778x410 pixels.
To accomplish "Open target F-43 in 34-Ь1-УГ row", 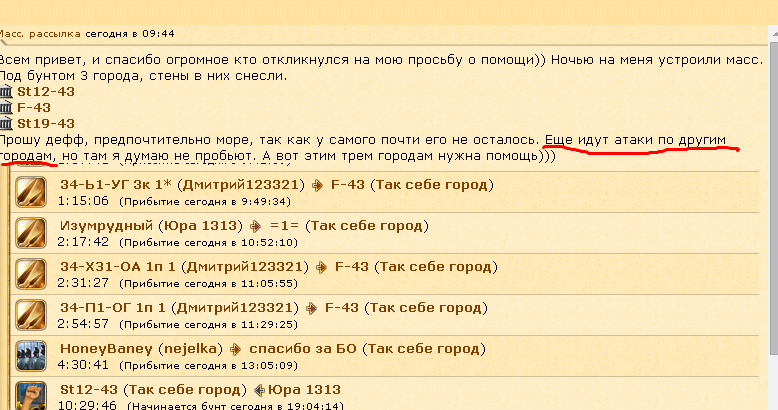I will click(348, 185).
